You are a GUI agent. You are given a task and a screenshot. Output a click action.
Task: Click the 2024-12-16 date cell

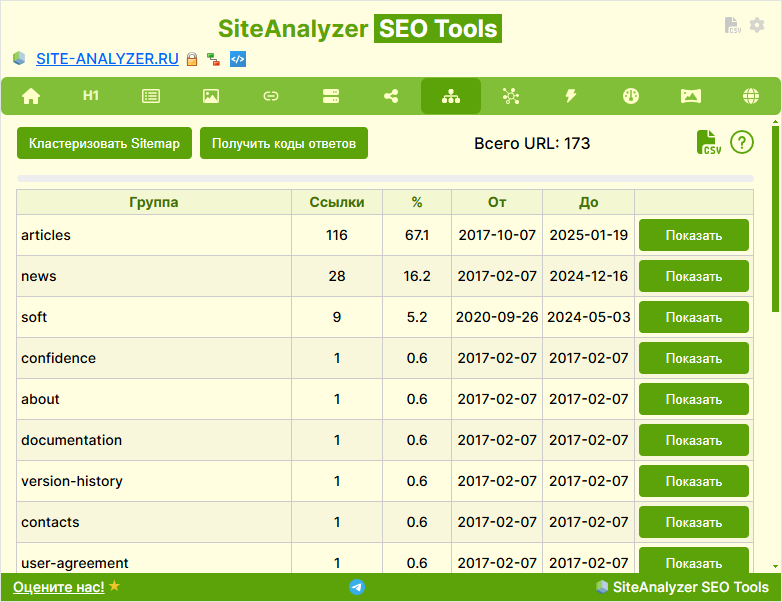tap(588, 276)
